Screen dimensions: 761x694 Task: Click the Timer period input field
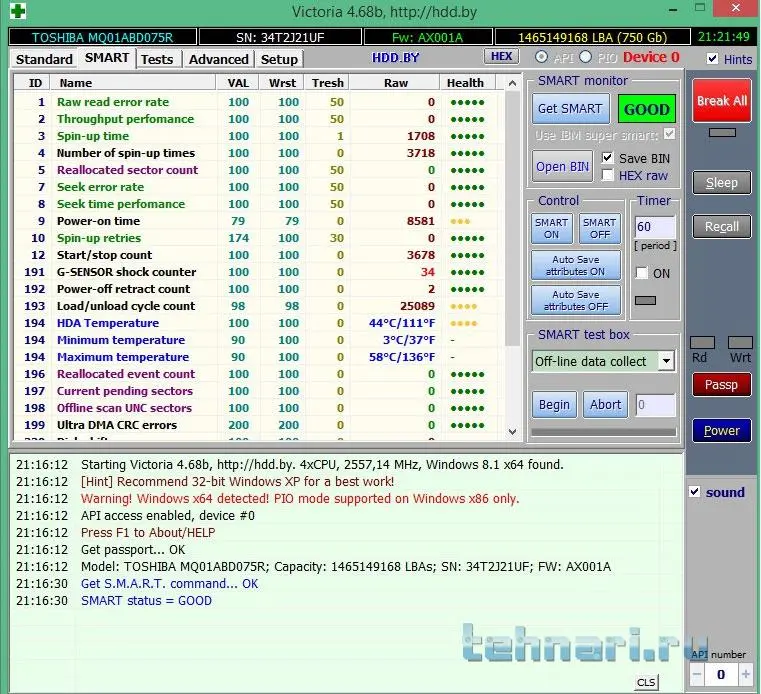(x=655, y=227)
